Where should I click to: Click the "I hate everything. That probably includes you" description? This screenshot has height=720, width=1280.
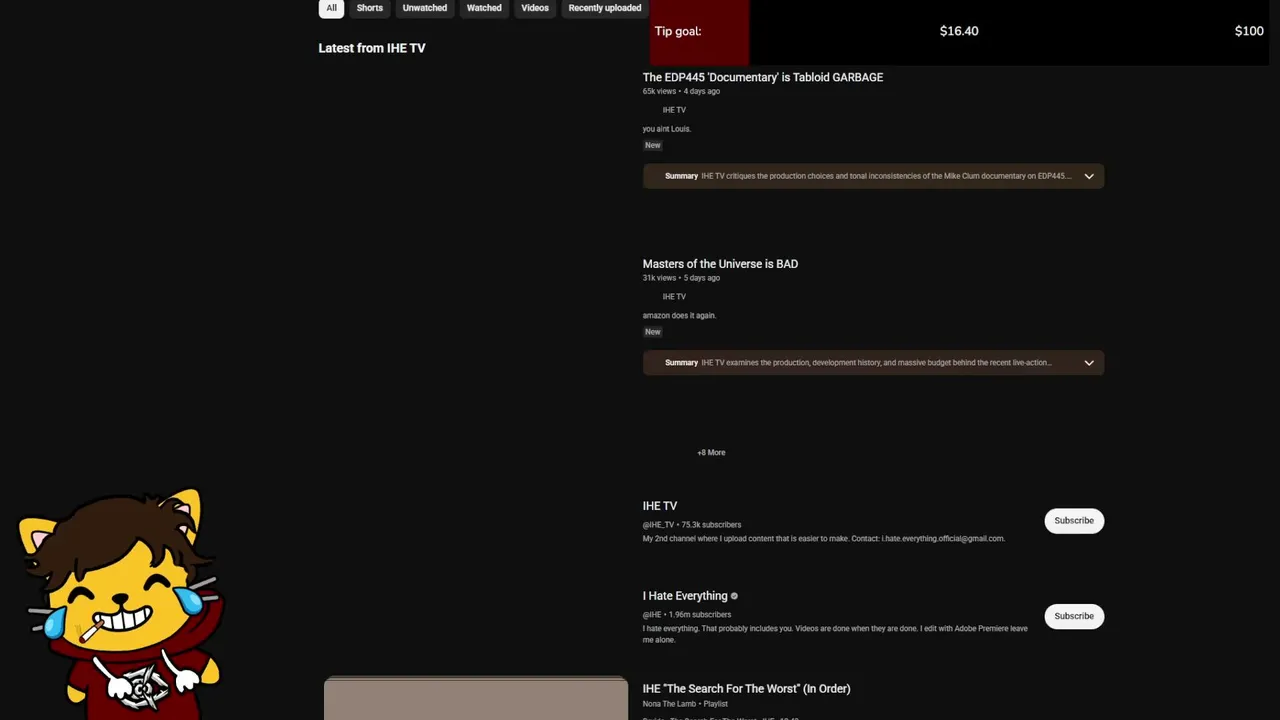(x=835, y=634)
